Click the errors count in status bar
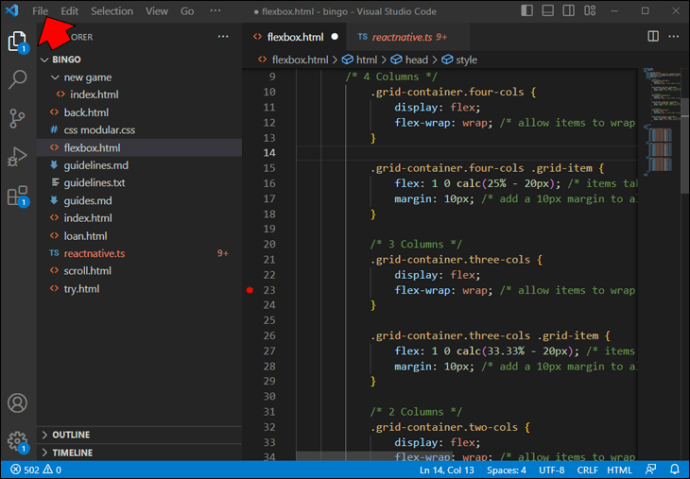This screenshot has width=690, height=479. click(x=29, y=469)
